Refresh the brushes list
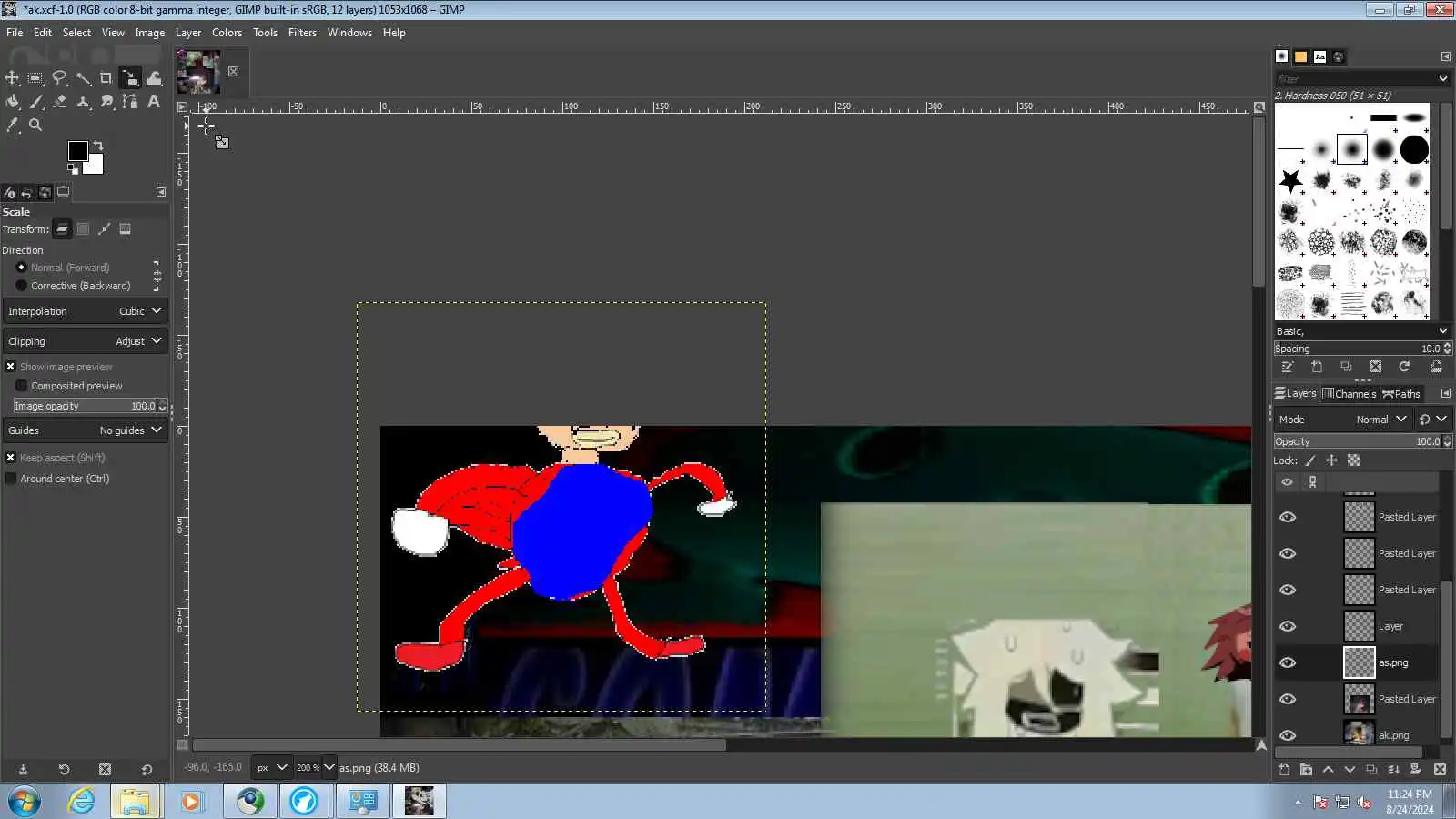Viewport: 1456px width, 819px height. click(1404, 367)
